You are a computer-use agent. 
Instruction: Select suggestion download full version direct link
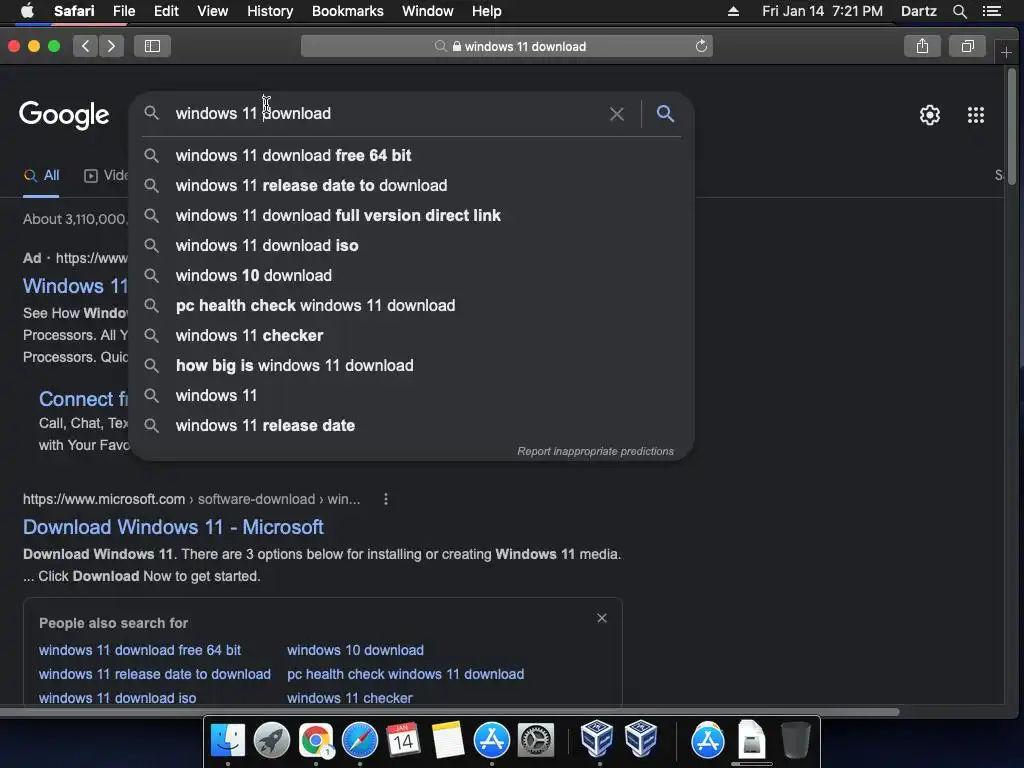pyautogui.click(x=411, y=216)
